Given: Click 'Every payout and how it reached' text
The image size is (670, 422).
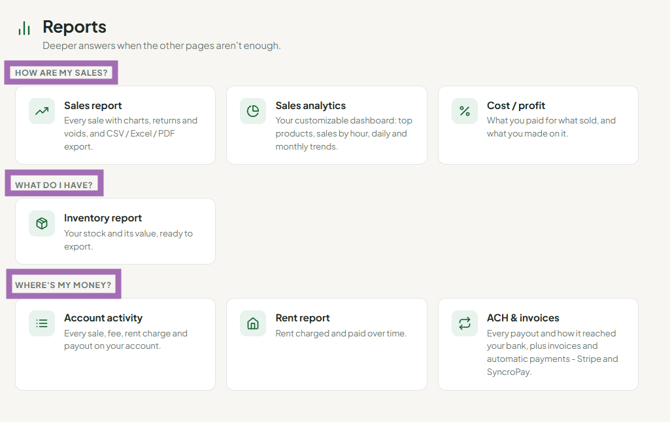Looking at the screenshot, I should pyautogui.click(x=552, y=352).
